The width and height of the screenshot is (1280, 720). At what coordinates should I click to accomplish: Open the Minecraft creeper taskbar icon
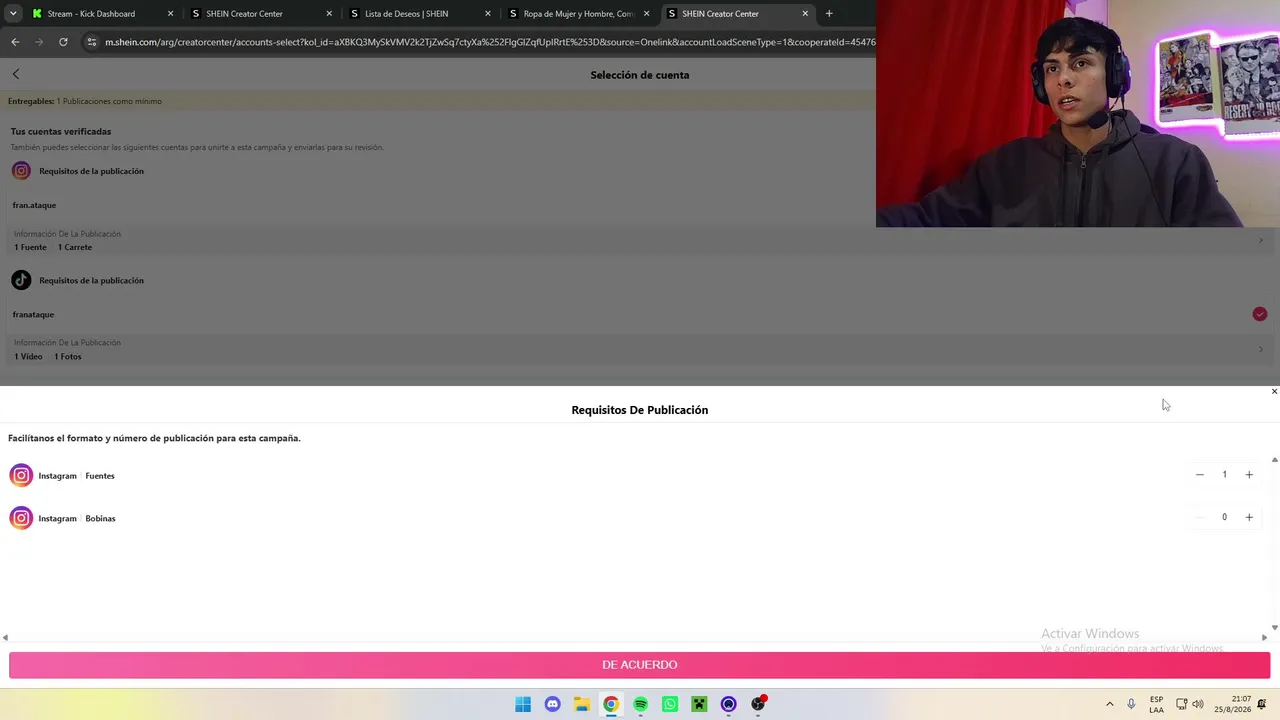(x=699, y=704)
